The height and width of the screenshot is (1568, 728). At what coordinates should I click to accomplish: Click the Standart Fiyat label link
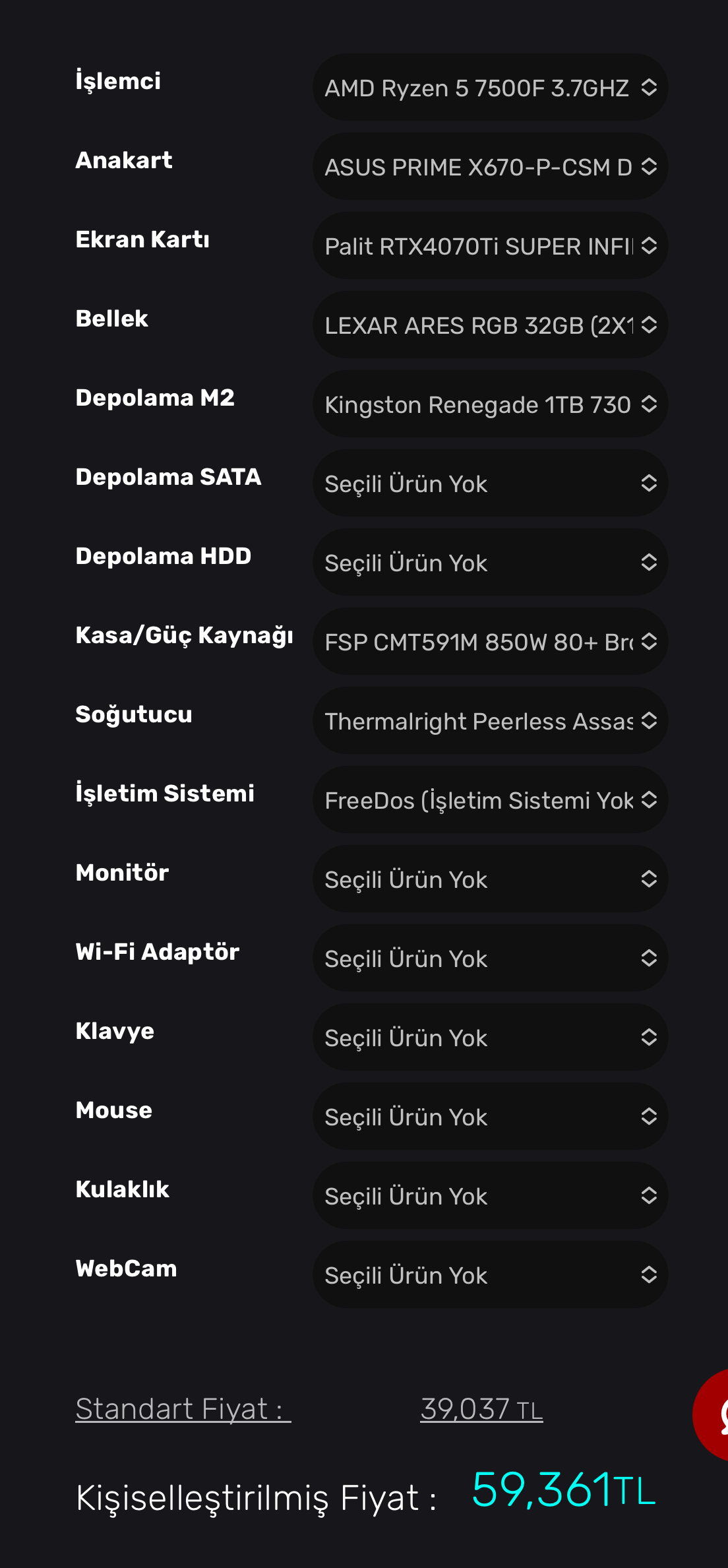(183, 1409)
